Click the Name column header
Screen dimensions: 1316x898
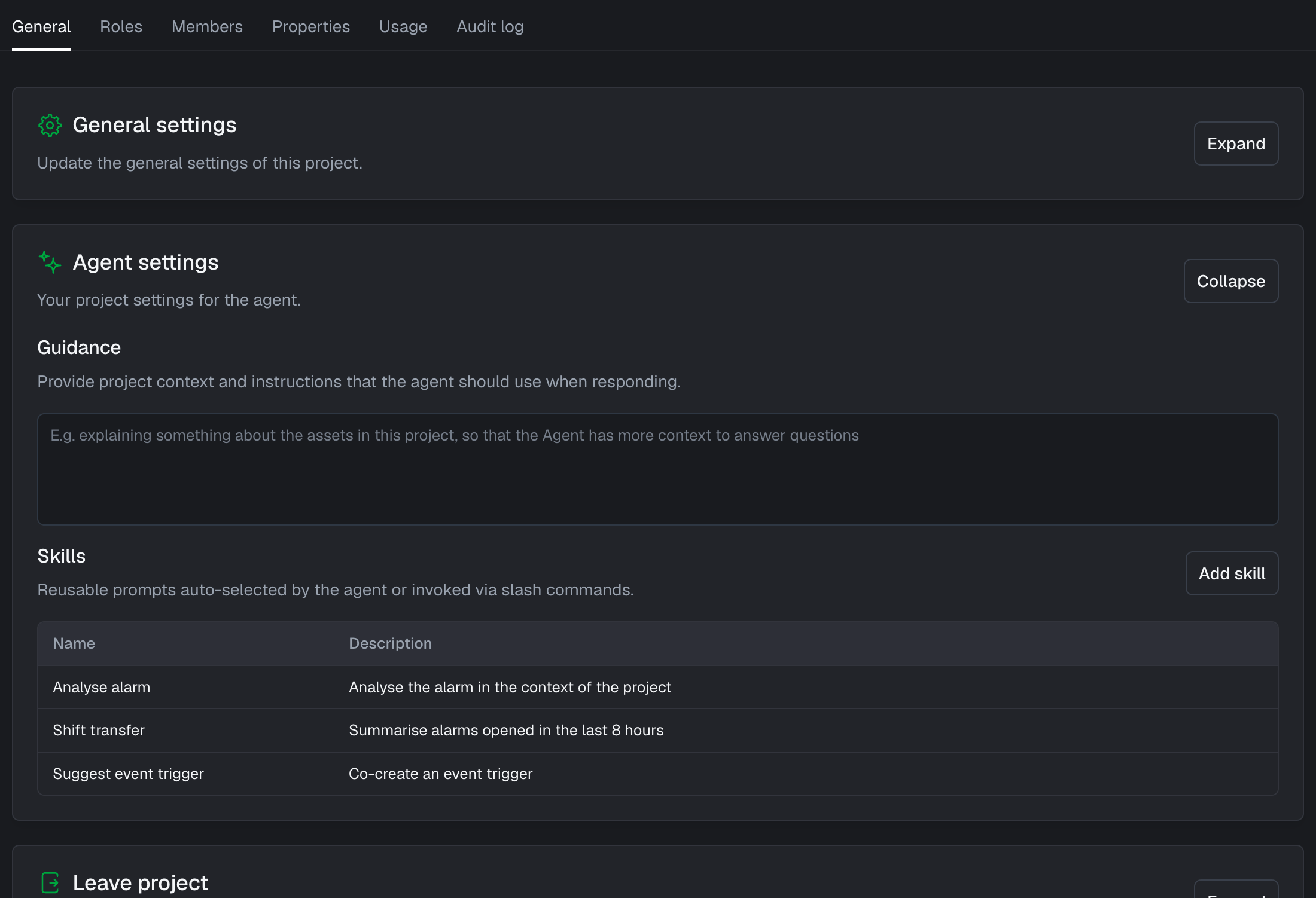pyautogui.click(x=74, y=643)
